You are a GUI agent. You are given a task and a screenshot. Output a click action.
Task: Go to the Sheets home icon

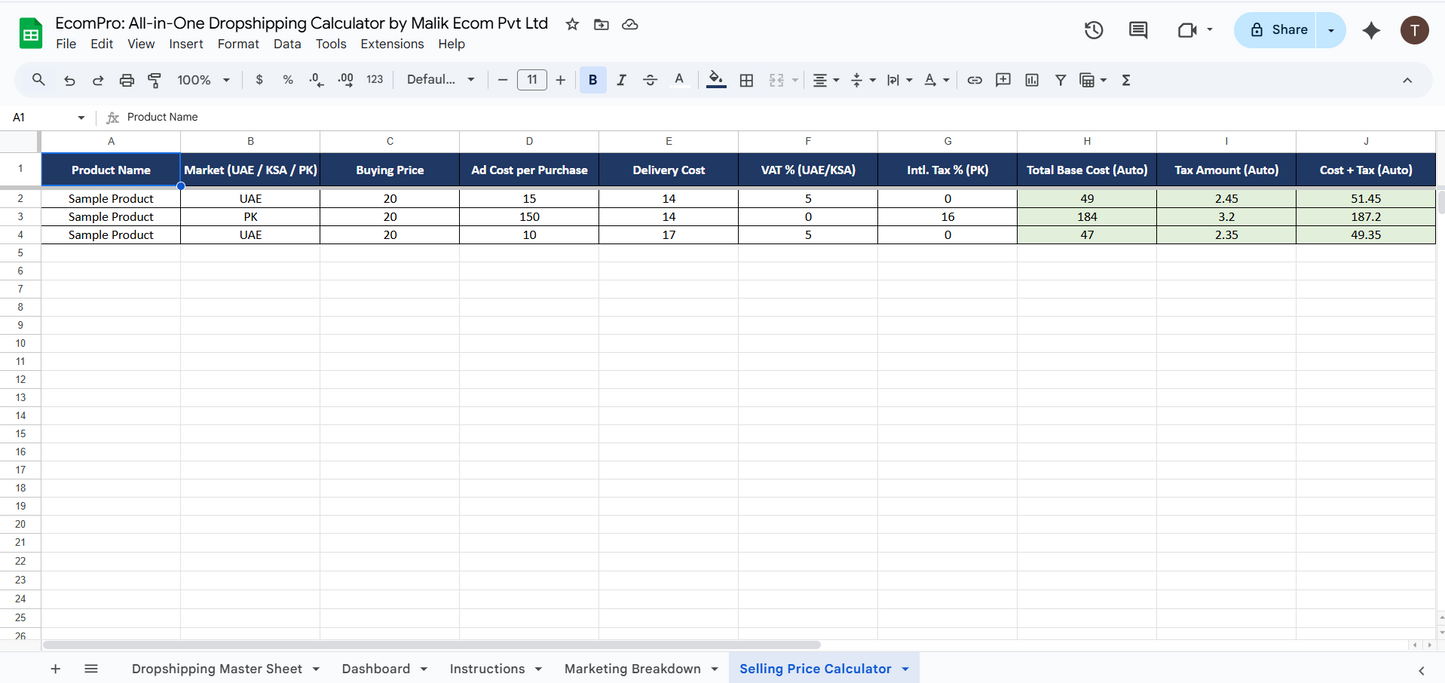click(30, 33)
